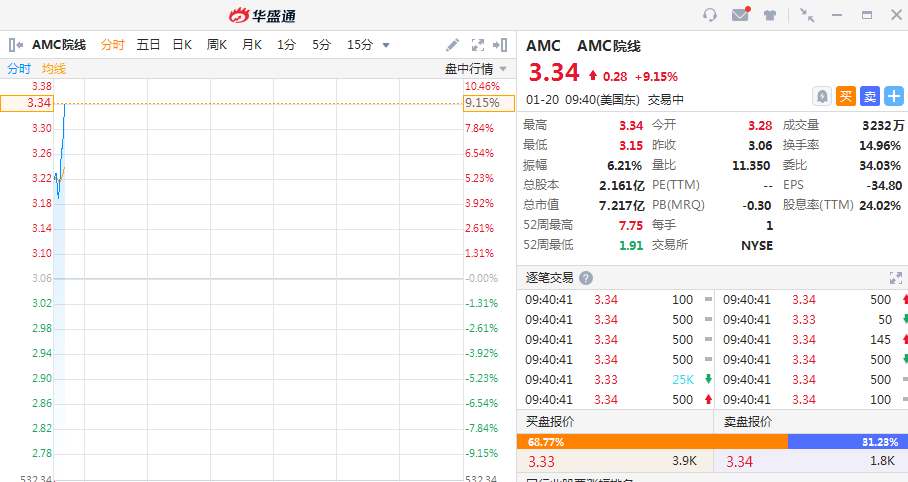The height and width of the screenshot is (482, 908).
Task: Switch to compact window mode icon
Action: click(807, 15)
